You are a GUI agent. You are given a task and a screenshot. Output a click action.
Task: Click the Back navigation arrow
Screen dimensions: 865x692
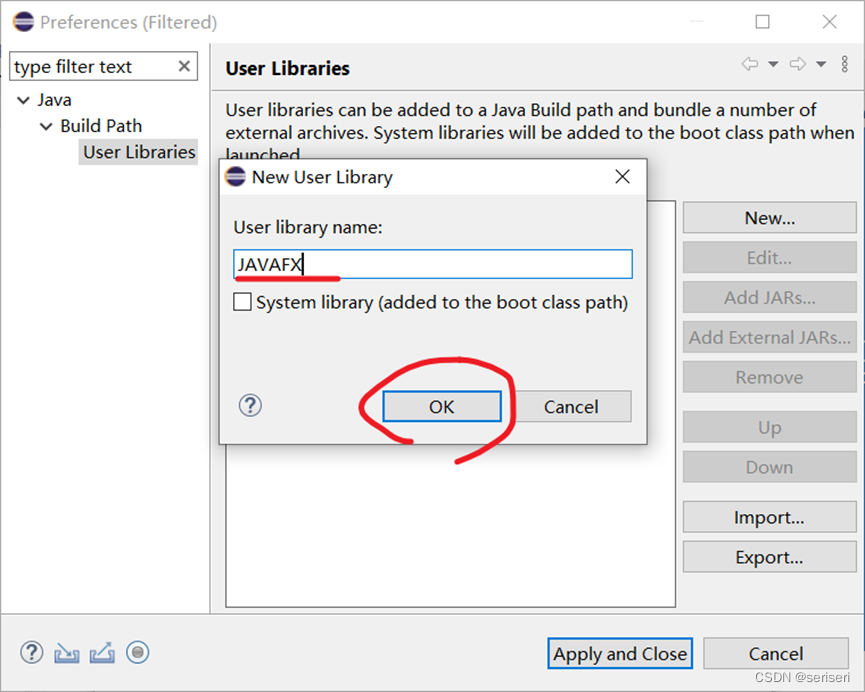coord(749,64)
